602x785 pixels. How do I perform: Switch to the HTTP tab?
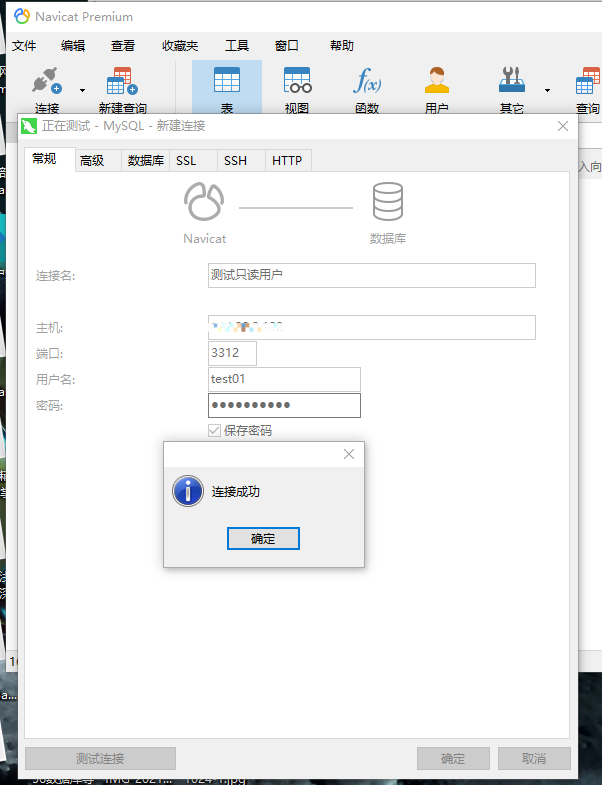point(288,161)
